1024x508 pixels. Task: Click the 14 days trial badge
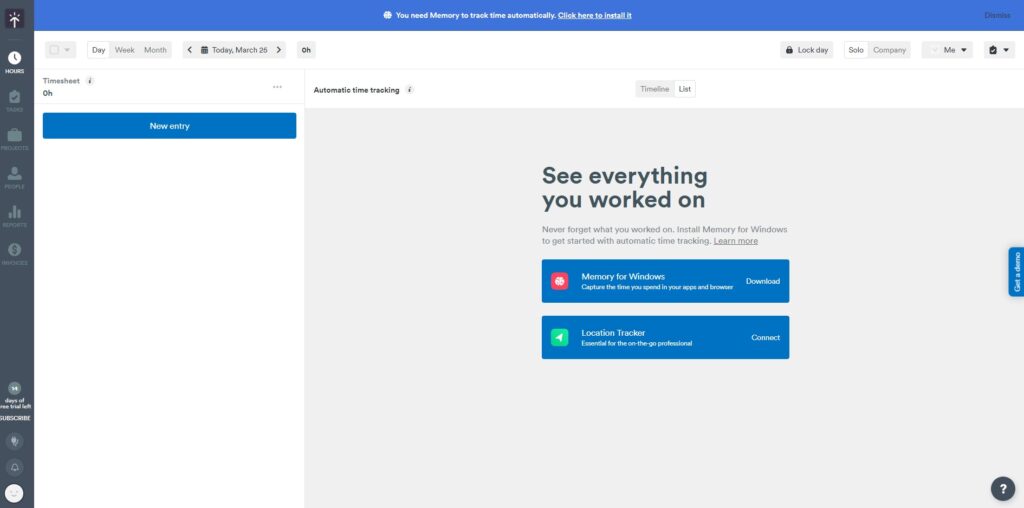click(14, 389)
